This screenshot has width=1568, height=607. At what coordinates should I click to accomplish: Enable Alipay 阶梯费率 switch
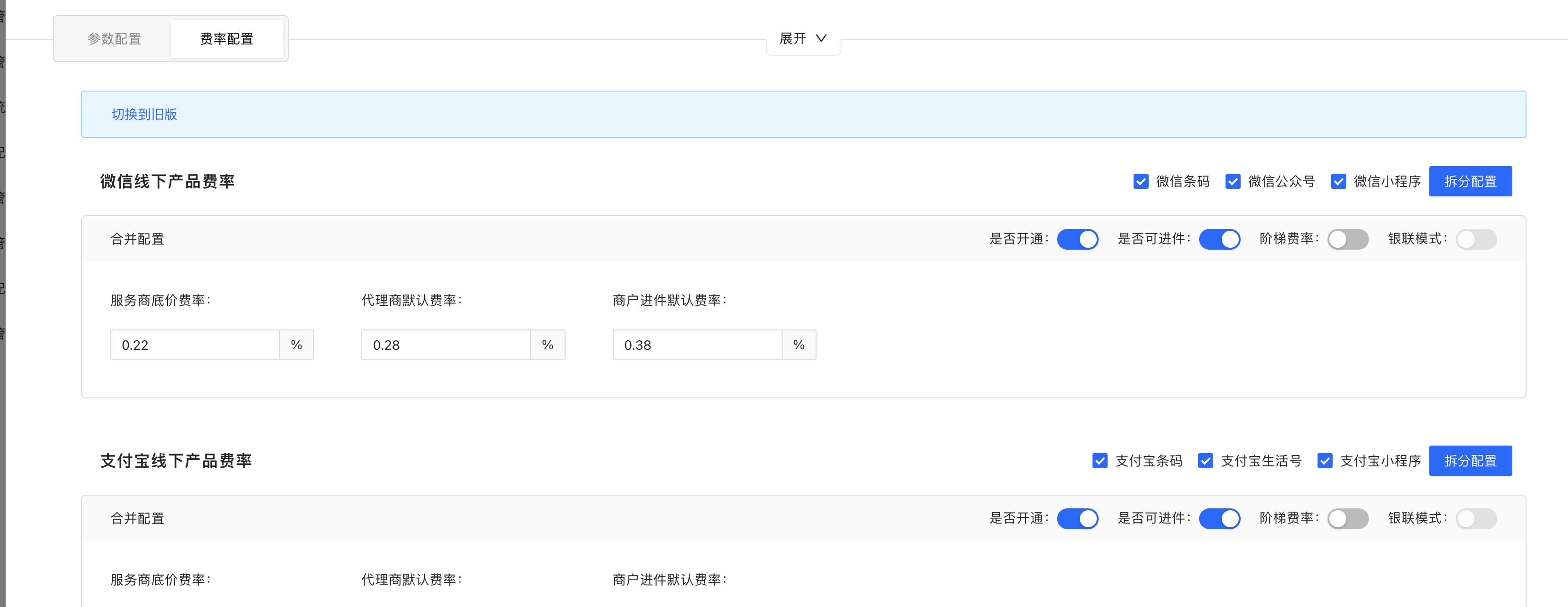(x=1348, y=519)
